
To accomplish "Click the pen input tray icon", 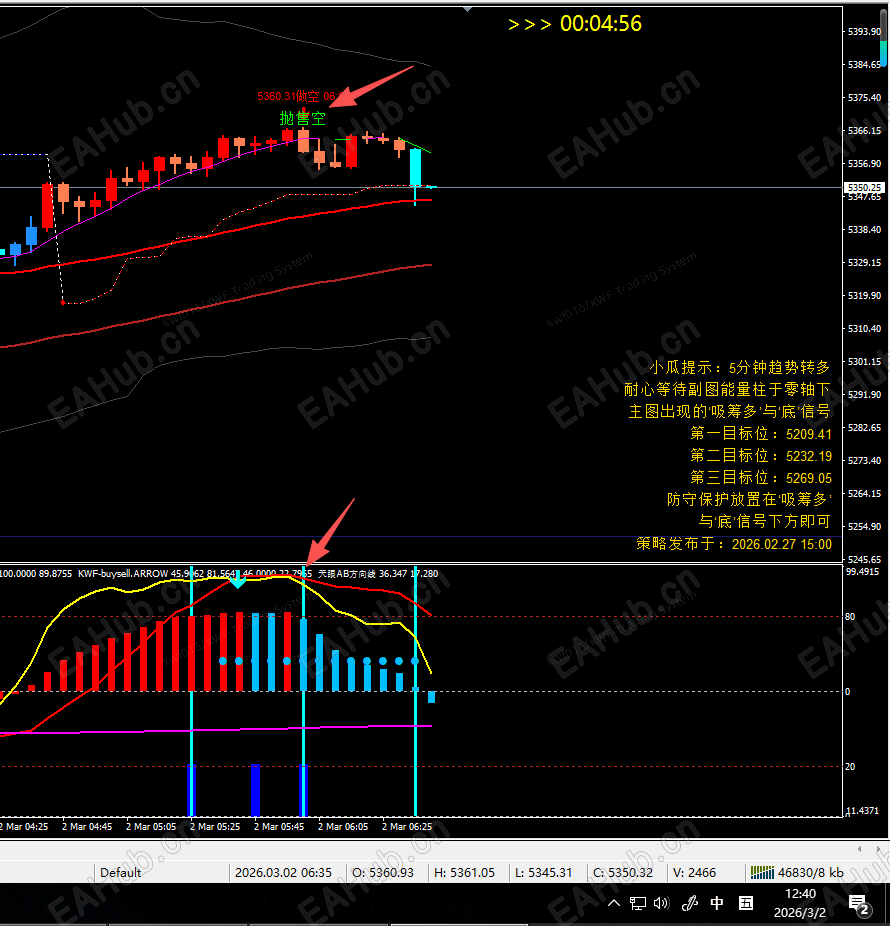I will tap(689, 903).
